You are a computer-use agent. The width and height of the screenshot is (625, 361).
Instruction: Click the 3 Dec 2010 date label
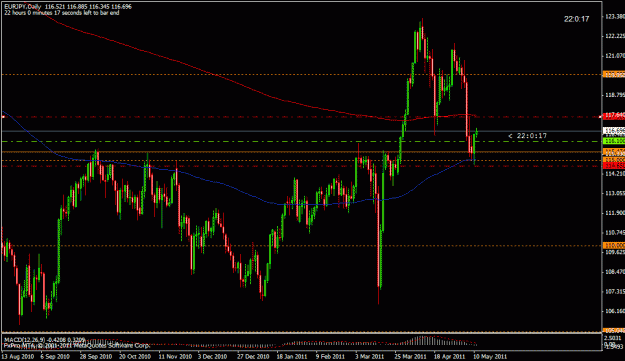coord(212,356)
